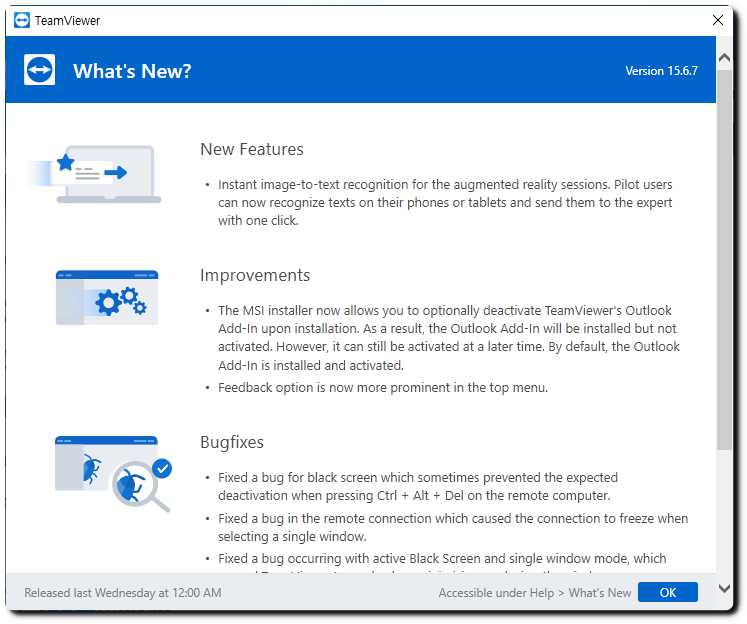Click the "Improvements" heading
747x624 pixels.
[x=255, y=275]
